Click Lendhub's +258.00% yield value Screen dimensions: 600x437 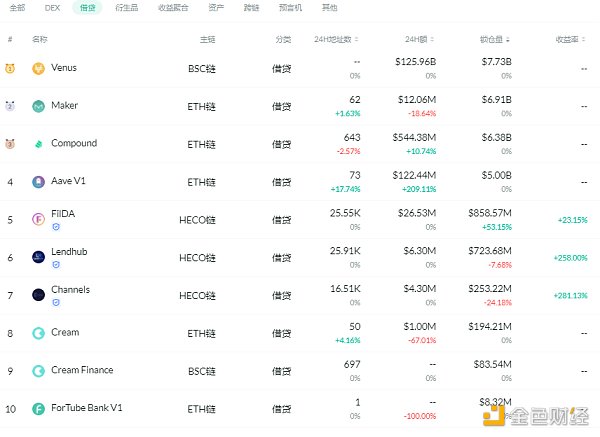point(571,258)
